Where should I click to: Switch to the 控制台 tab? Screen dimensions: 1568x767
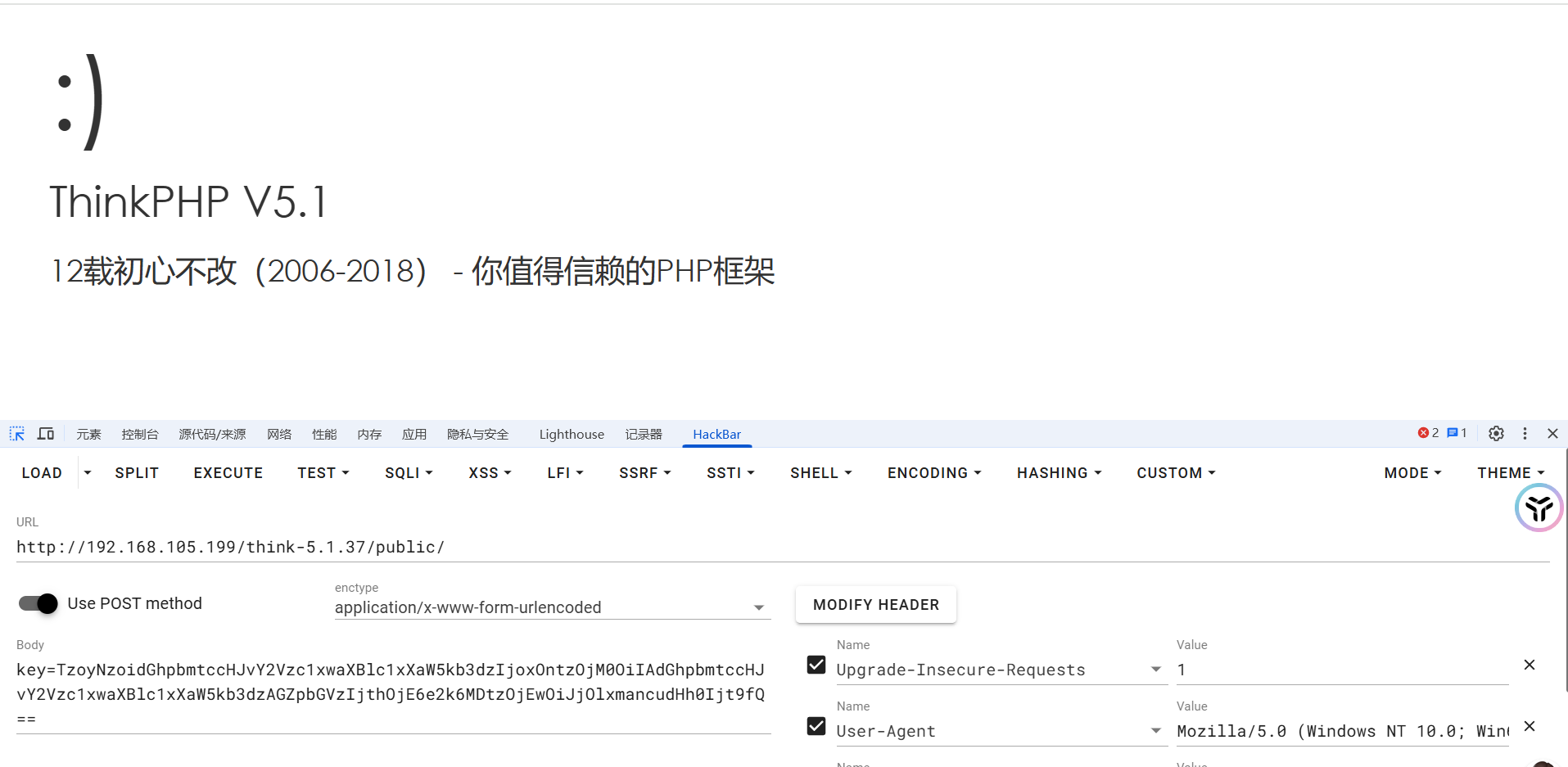click(x=140, y=434)
